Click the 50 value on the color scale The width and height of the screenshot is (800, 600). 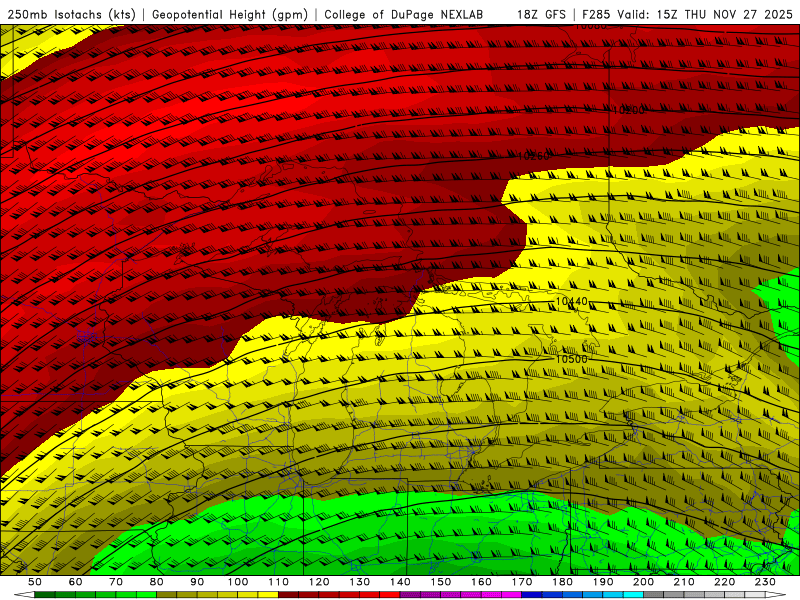(35, 582)
